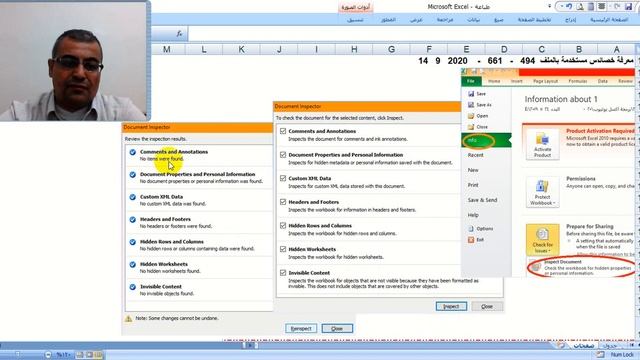Click the zoom percentage in status bar
640x360 pixels.
pos(64,355)
